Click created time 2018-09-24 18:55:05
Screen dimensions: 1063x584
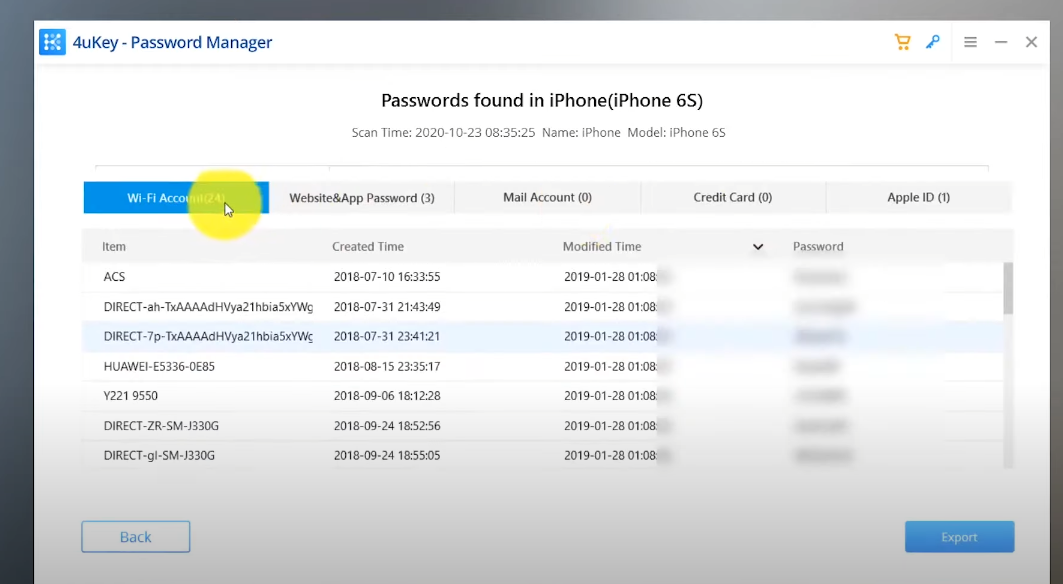387,455
